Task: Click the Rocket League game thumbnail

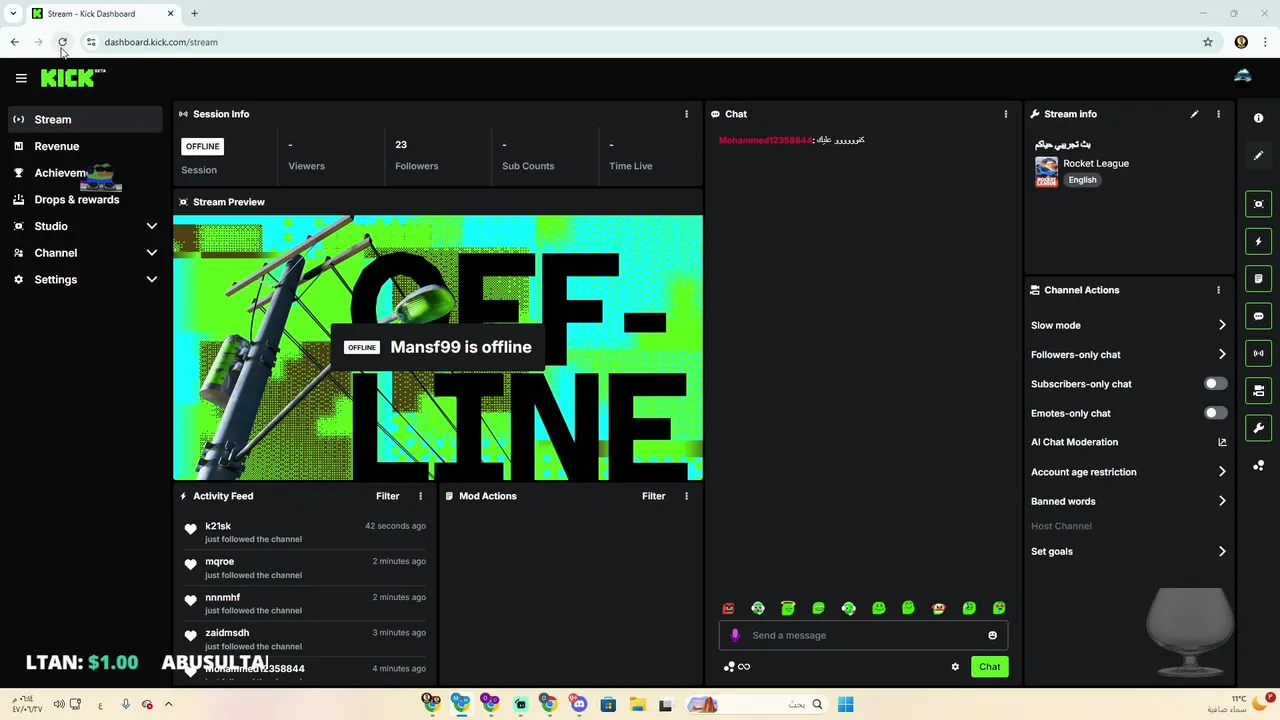Action: click(1046, 172)
